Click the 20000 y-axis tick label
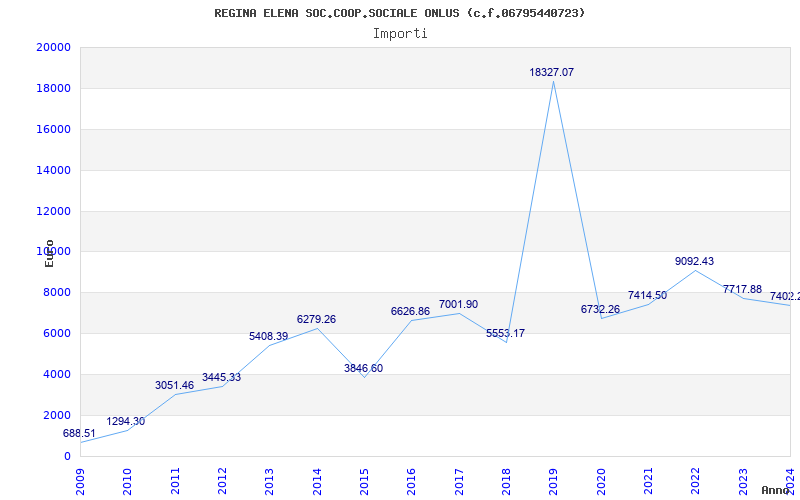800x500 pixels. (x=54, y=47)
